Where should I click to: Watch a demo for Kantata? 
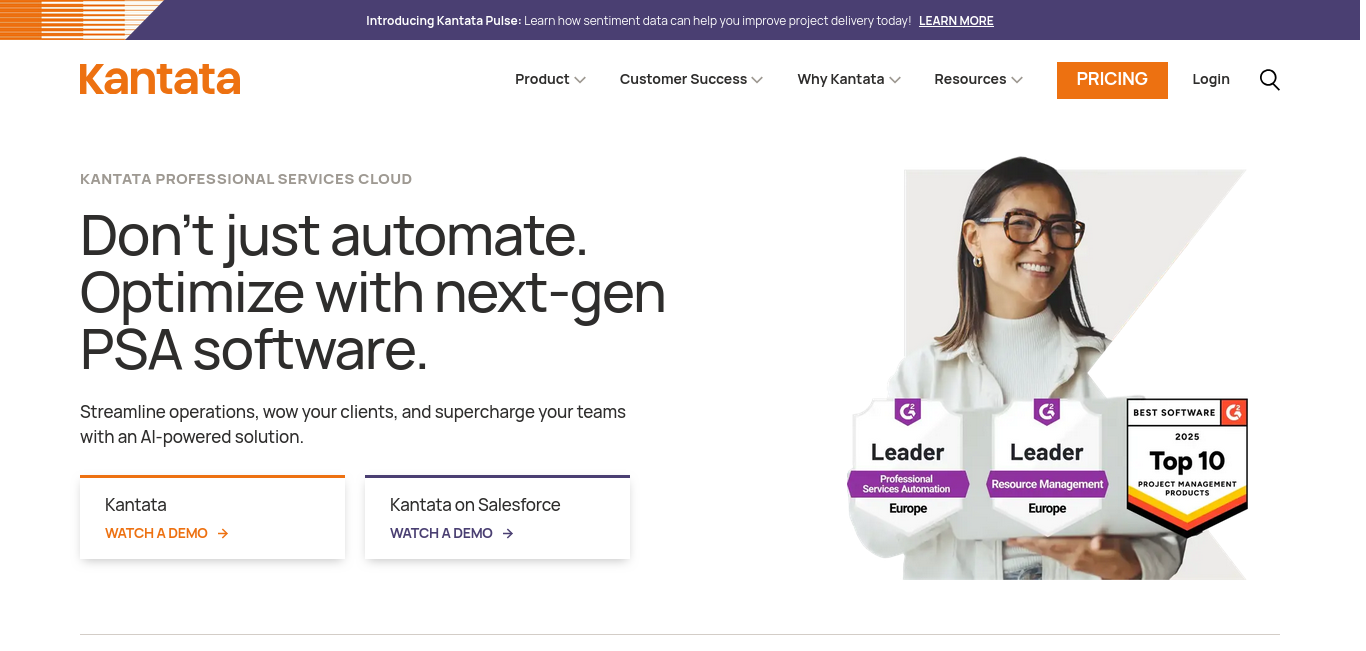[x=156, y=534]
